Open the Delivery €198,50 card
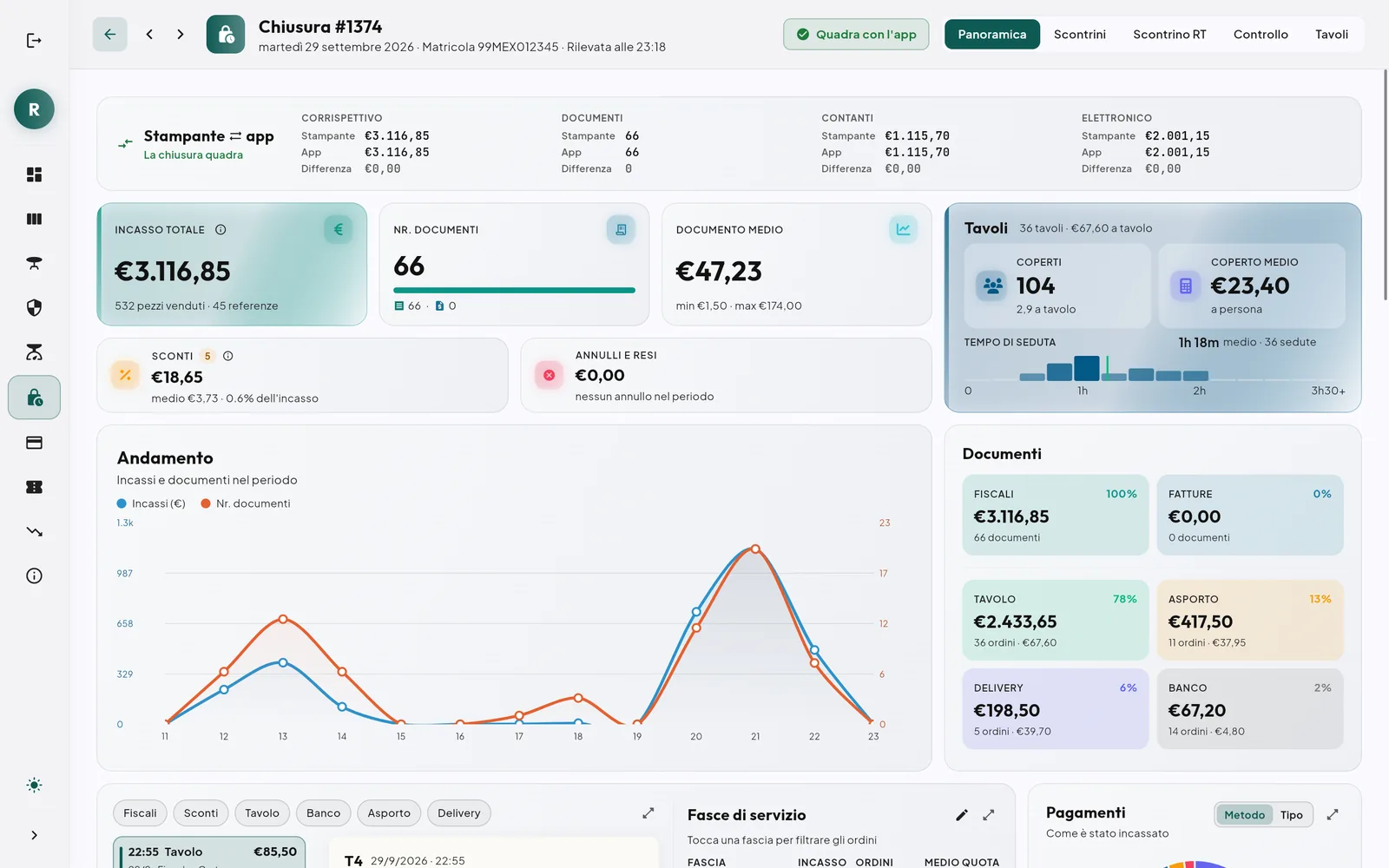Image resolution: width=1389 pixels, height=868 pixels. [x=1055, y=709]
